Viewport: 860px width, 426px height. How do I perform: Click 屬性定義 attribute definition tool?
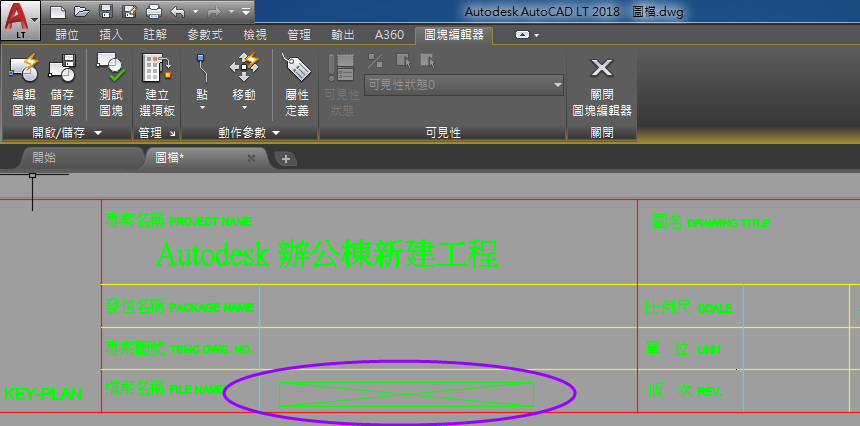click(297, 85)
